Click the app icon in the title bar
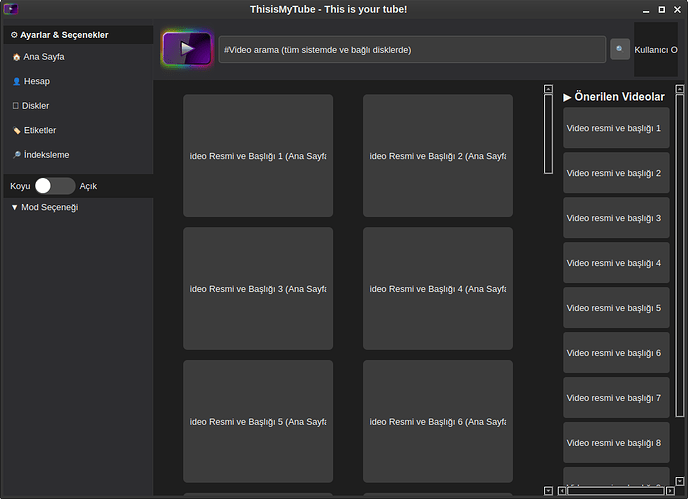Image resolution: width=688 pixels, height=499 pixels. coord(12,9)
